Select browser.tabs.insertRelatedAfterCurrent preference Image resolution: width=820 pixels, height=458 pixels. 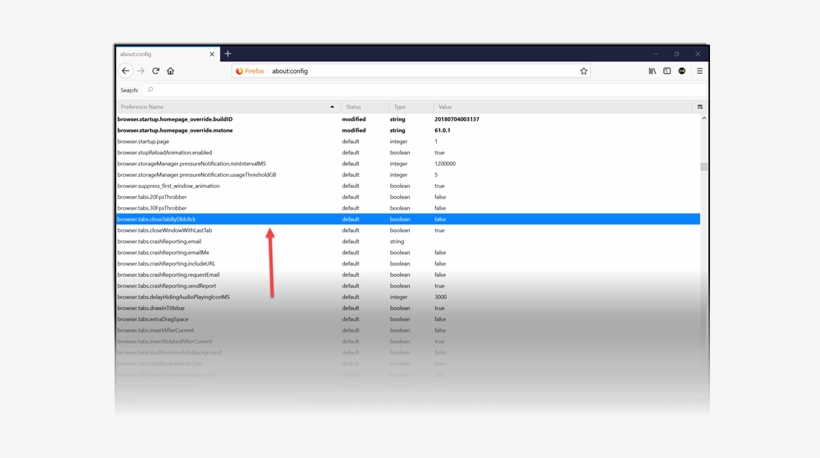[408, 341]
